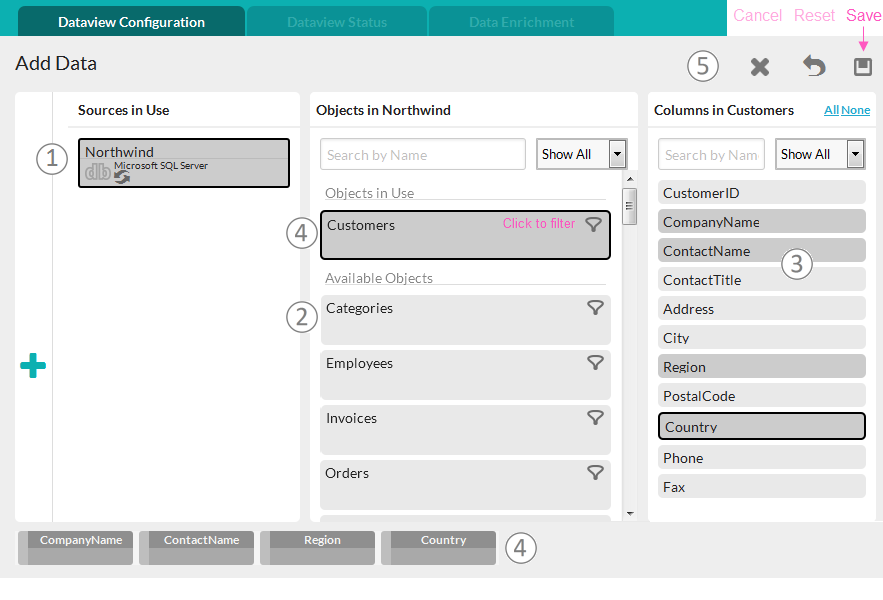The height and width of the screenshot is (600, 883).
Task: Toggle the Phone column
Action: (761, 457)
